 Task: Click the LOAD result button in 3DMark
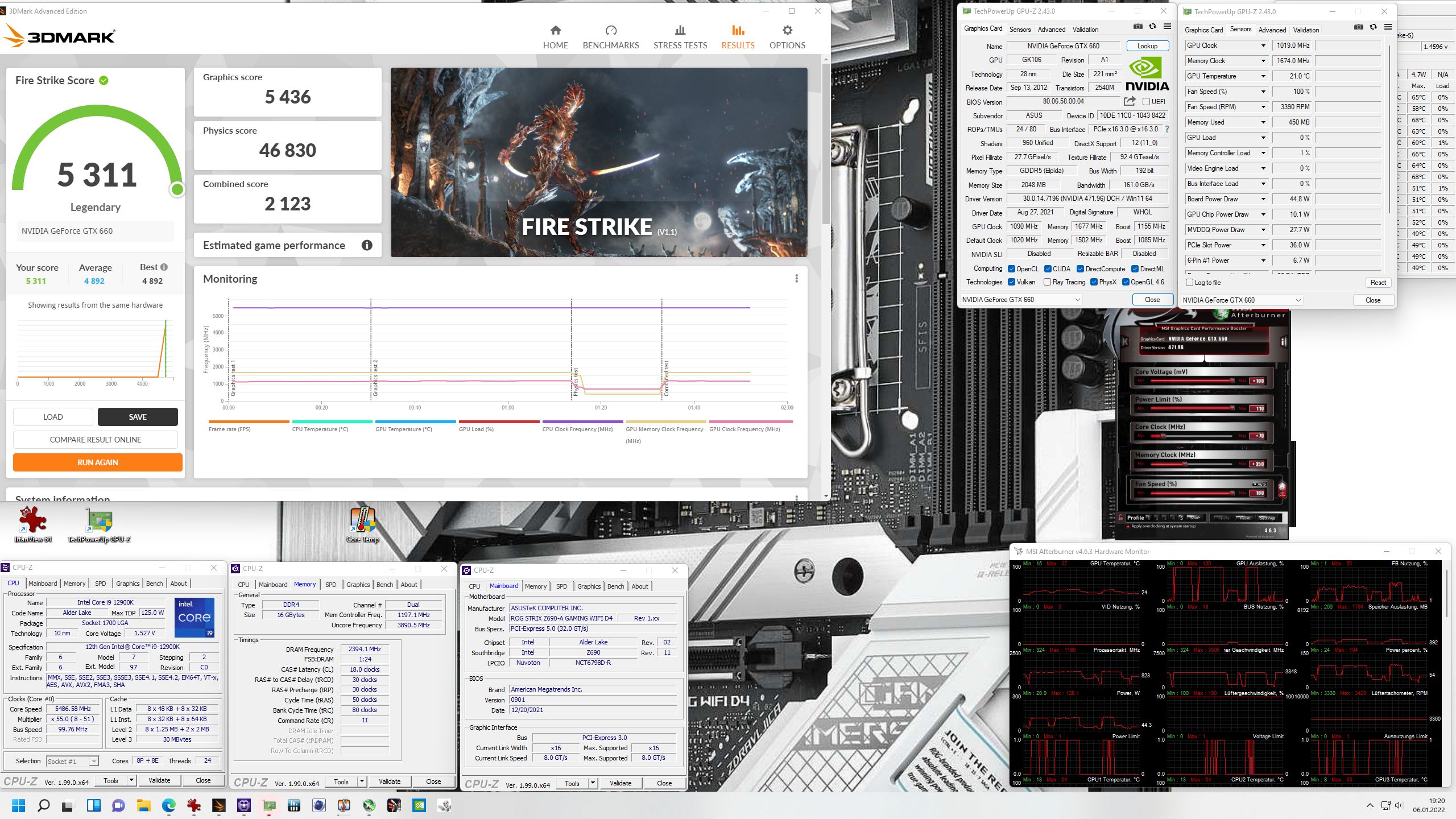pyautogui.click(x=53, y=417)
